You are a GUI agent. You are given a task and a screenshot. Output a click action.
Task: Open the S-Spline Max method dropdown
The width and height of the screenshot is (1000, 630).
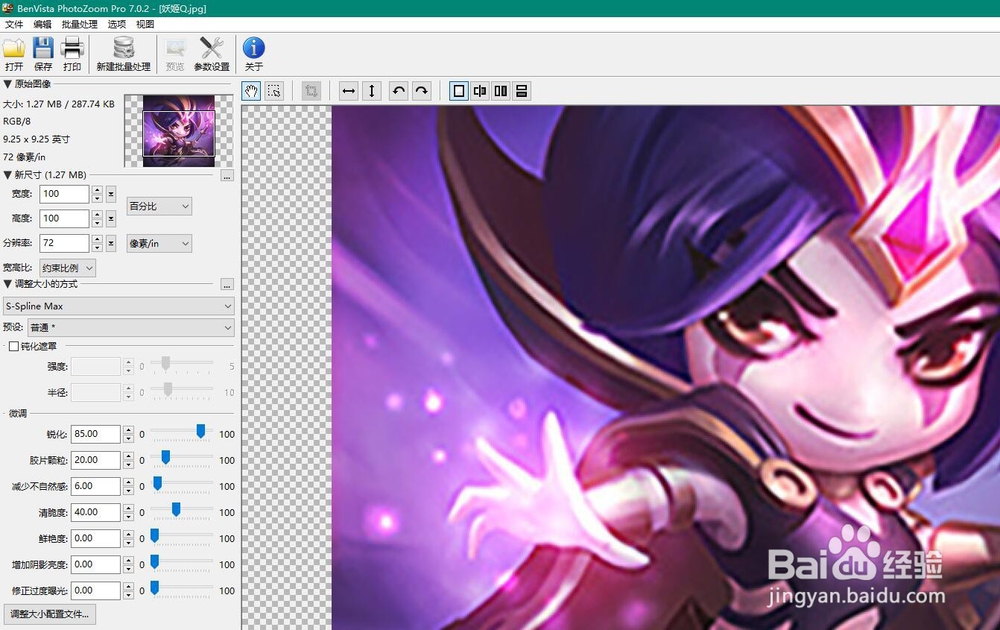coord(119,306)
